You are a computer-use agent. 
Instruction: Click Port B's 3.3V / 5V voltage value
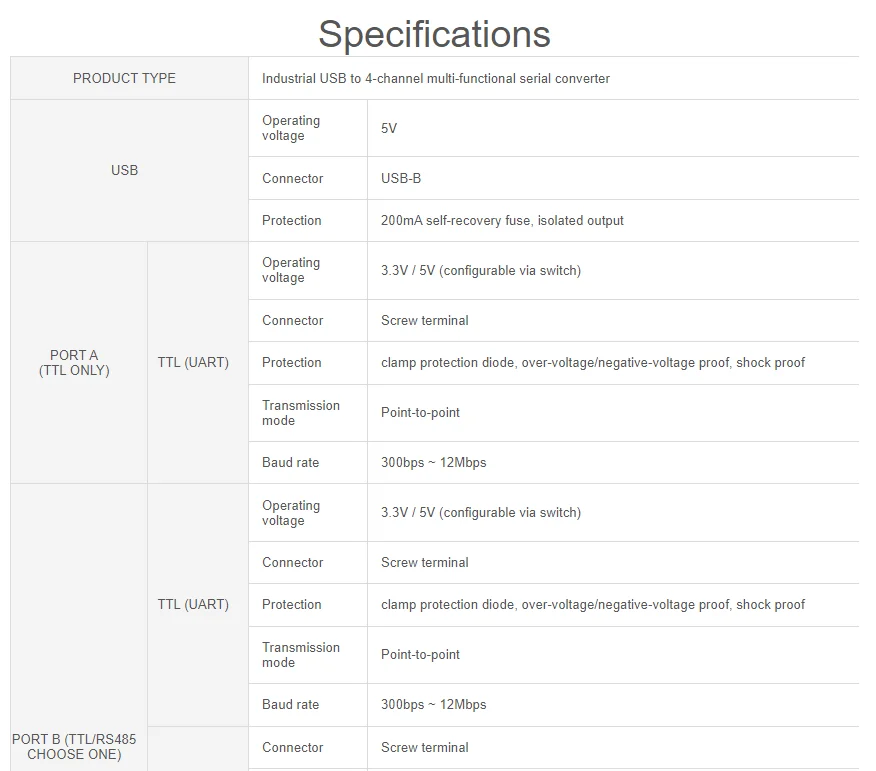(x=480, y=512)
